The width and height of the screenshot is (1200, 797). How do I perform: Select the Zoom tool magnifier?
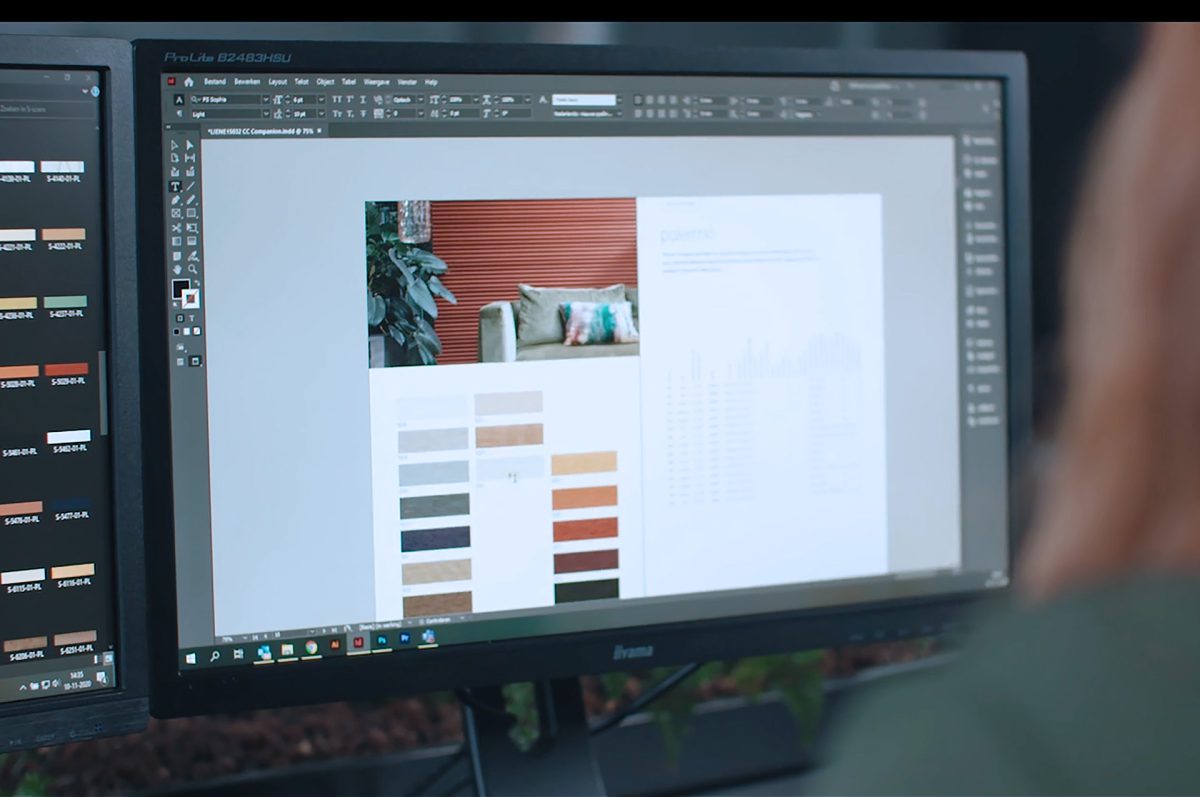[191, 268]
